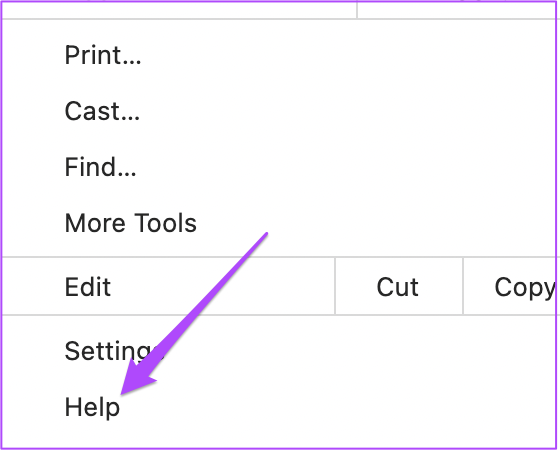Expand the More Tools submenu
The image size is (560, 450).
pos(280,223)
